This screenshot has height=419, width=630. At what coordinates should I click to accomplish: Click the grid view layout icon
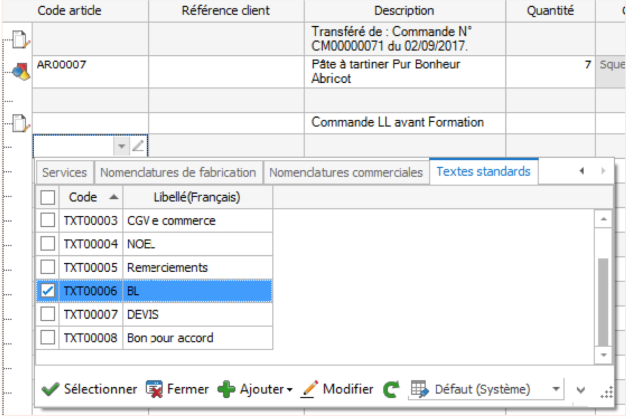point(420,389)
